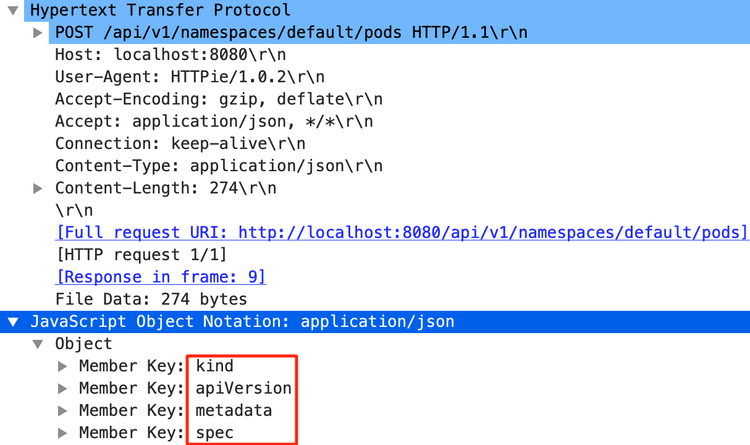This screenshot has height=445, width=750.
Task: Expand the metadata member key
Action: coord(63,410)
